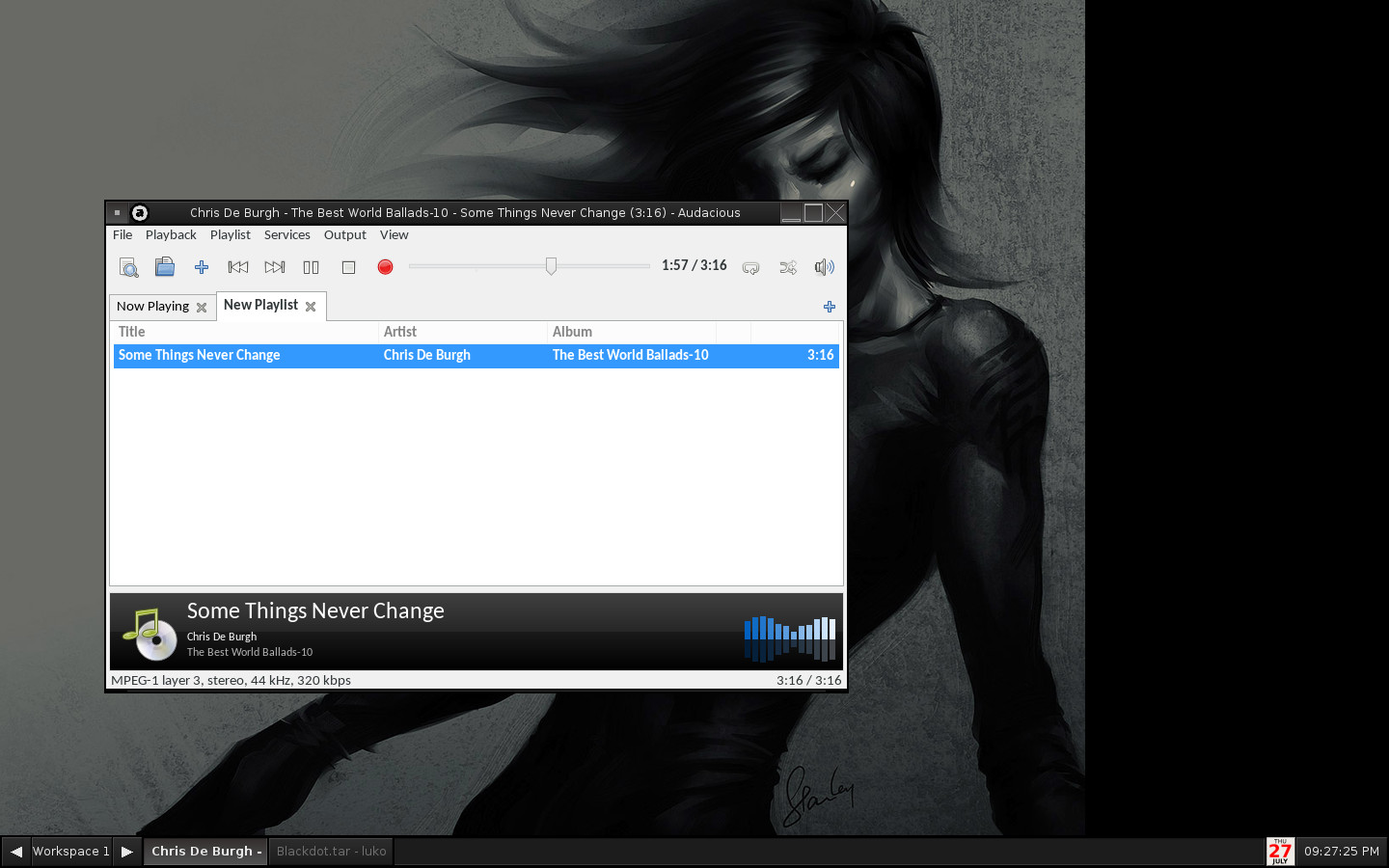Screen dimensions: 1389x868
Task: Click the seek slider handle
Action: pos(551,266)
